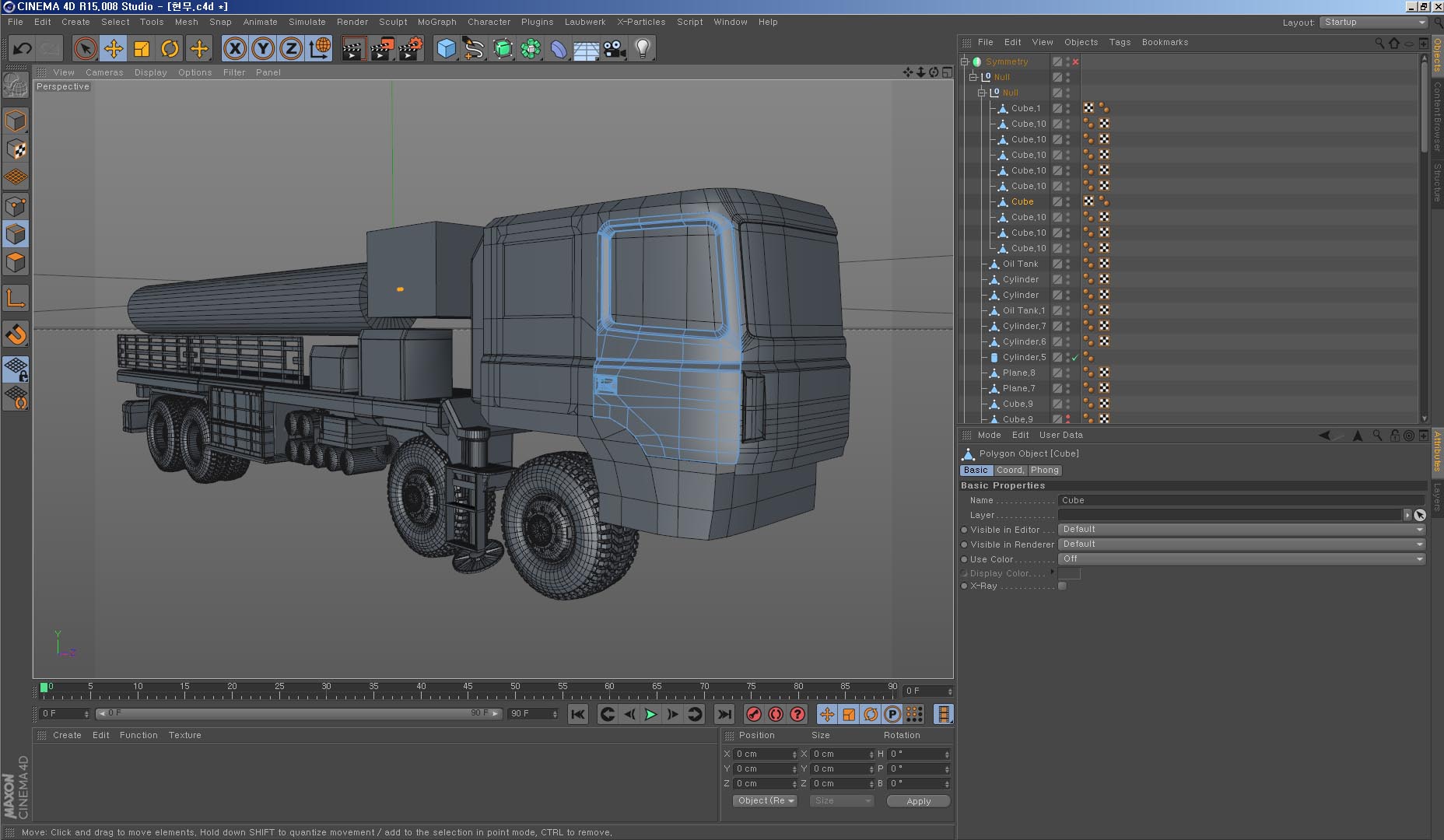This screenshot has width=1444, height=840.
Task: Click the Undo arrow icon
Action: [22, 49]
